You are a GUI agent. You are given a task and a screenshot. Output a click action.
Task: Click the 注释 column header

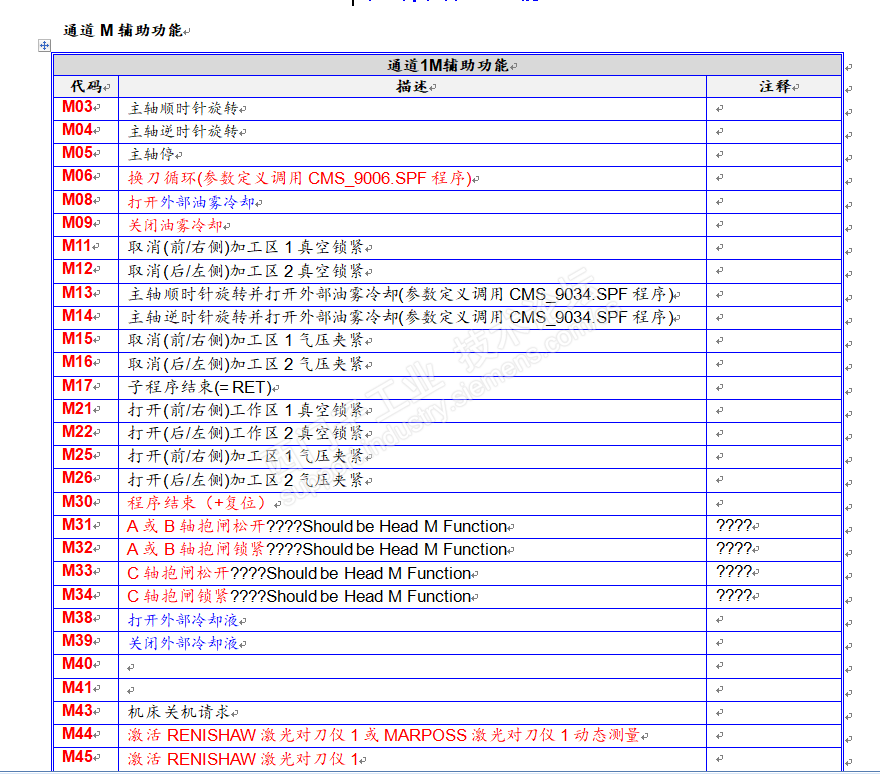click(775, 86)
